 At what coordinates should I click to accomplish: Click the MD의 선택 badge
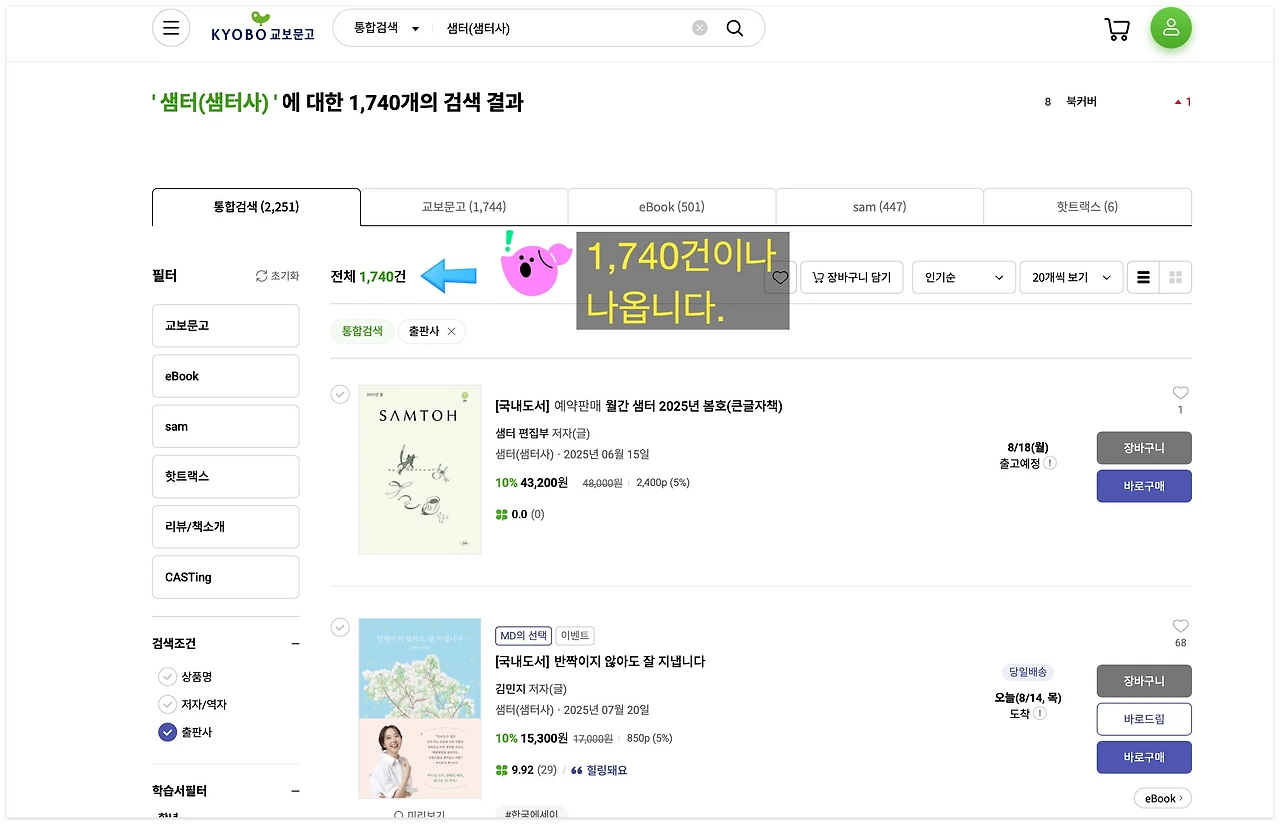pos(523,635)
